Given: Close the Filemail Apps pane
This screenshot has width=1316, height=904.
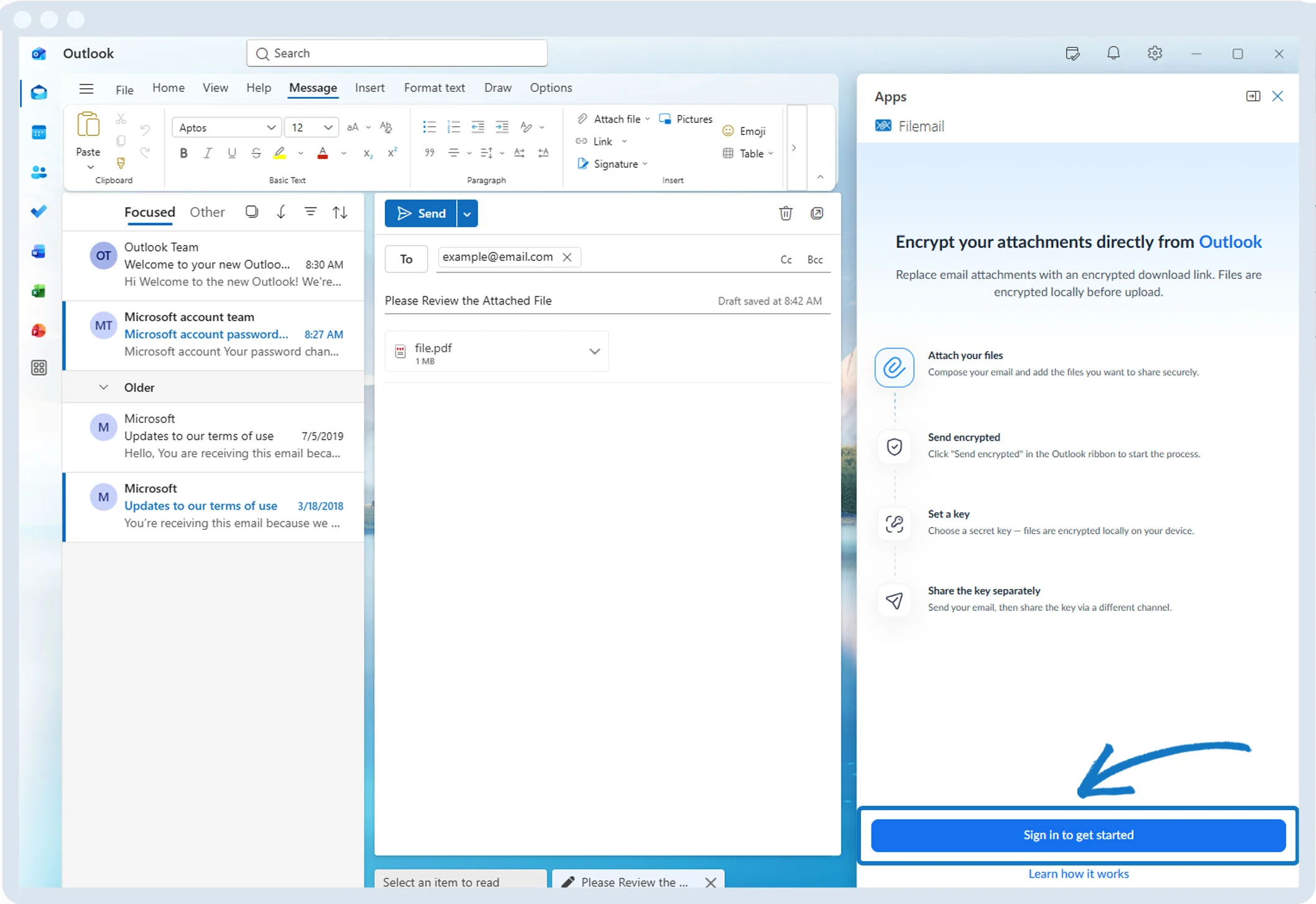Looking at the screenshot, I should click(1277, 96).
